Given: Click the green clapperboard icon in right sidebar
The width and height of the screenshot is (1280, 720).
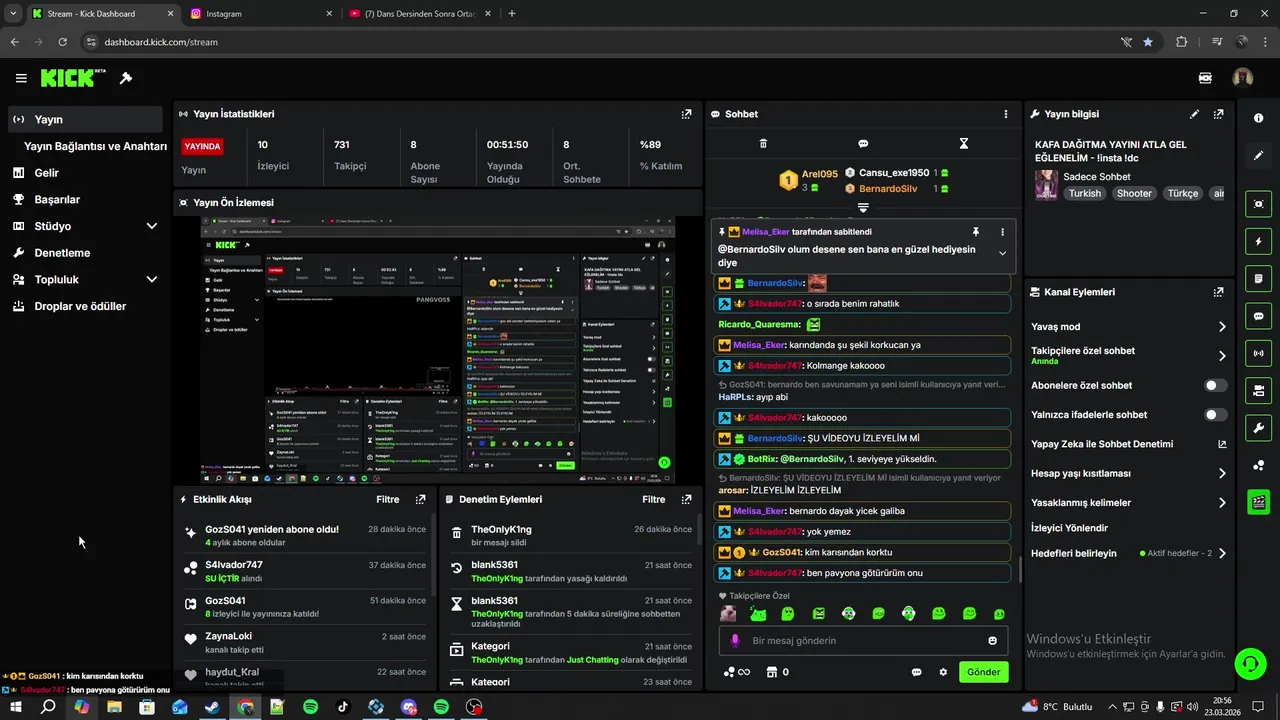Looking at the screenshot, I should coord(1259,502).
